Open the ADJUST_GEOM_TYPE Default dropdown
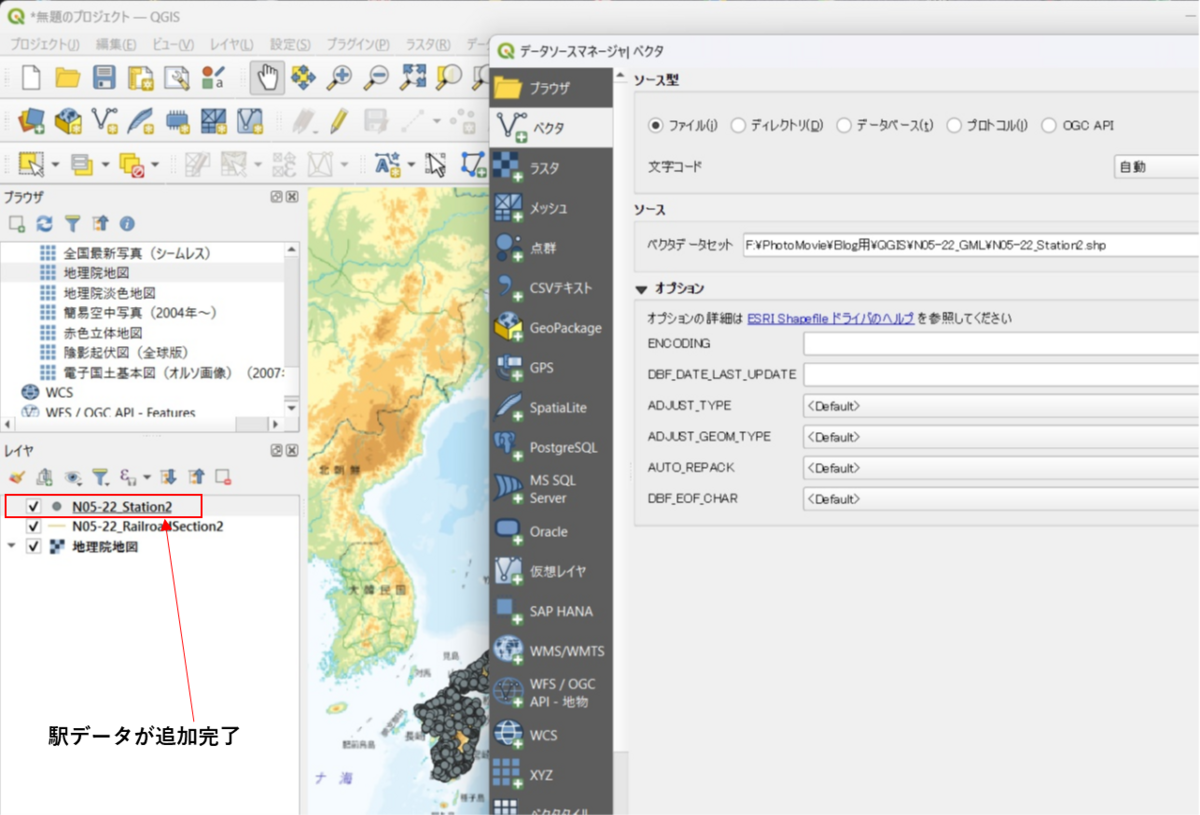This screenshot has height=815, width=1200. pyautogui.click(x=1001, y=437)
